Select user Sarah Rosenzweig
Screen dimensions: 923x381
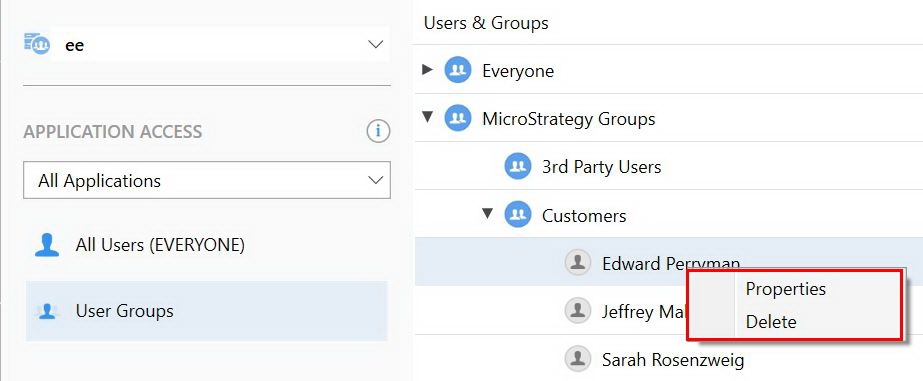click(669, 359)
